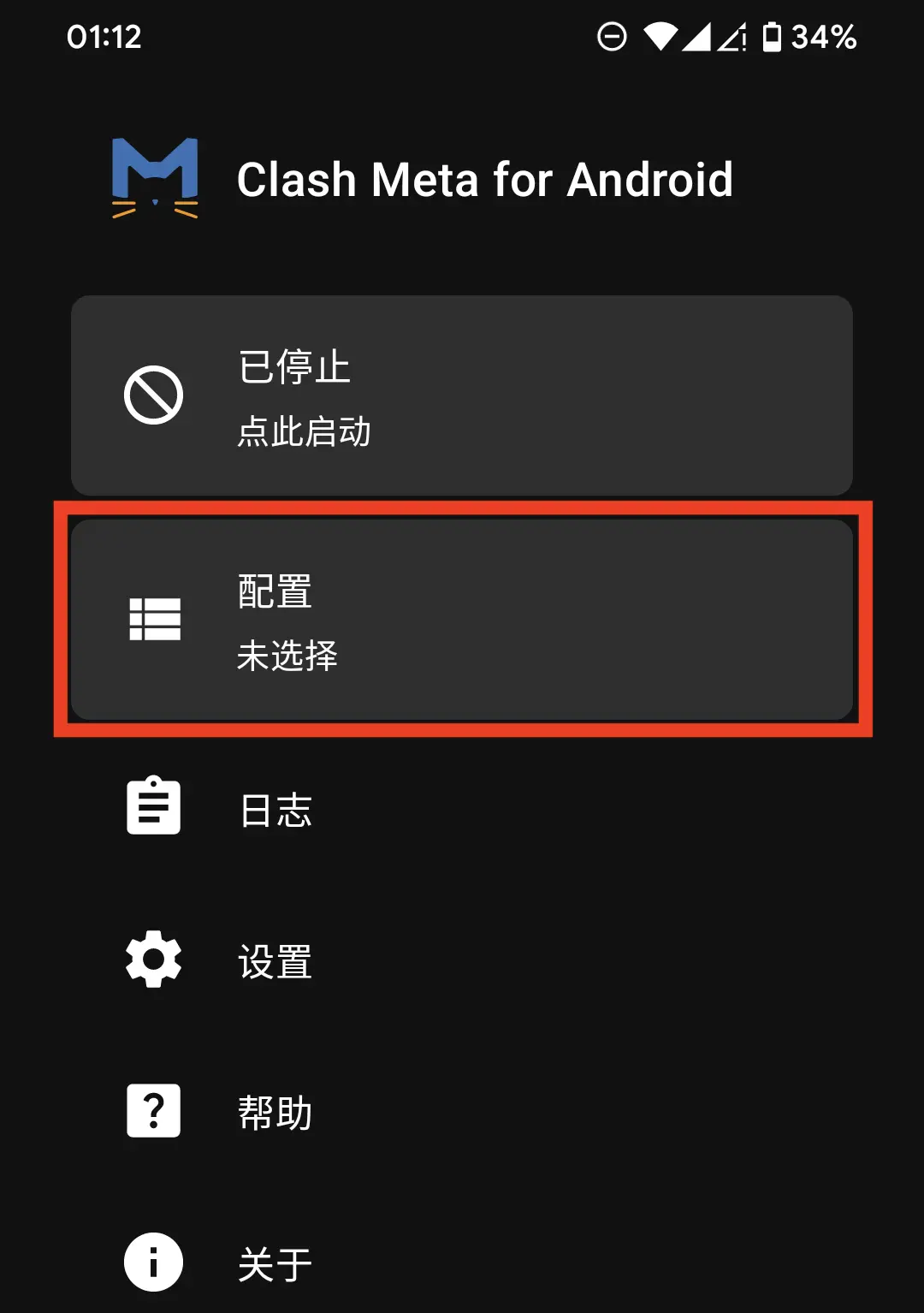
Task: Tap the Clash Meta for Android title
Action: click(484, 180)
